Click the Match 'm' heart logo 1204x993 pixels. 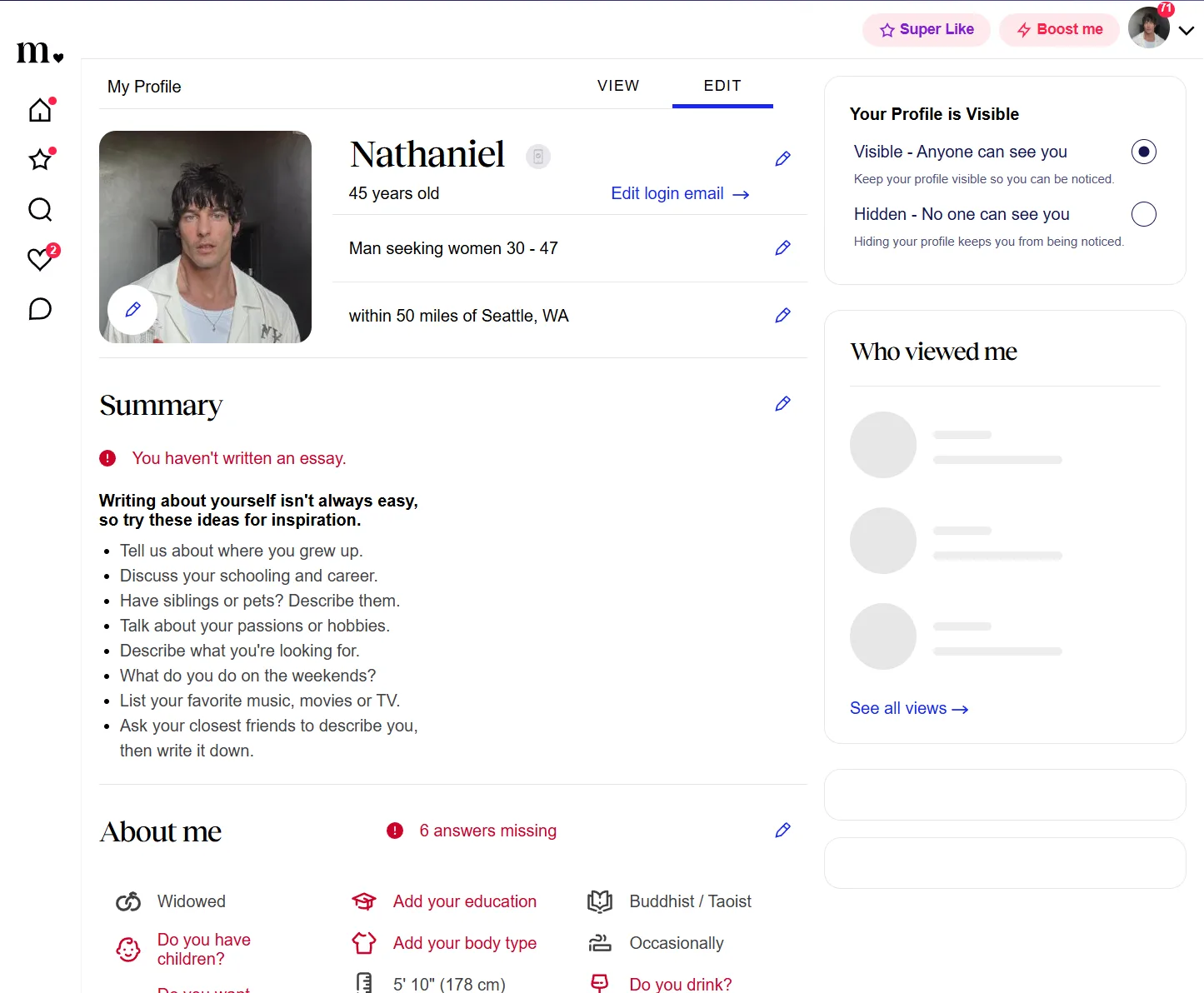[x=40, y=52]
